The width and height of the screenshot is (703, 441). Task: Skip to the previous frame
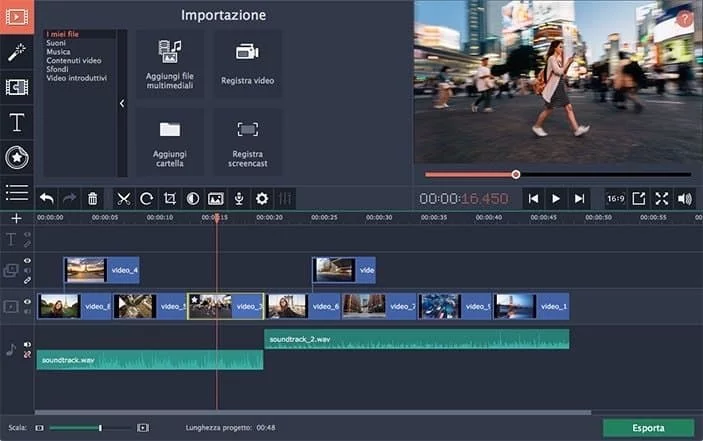(x=533, y=199)
